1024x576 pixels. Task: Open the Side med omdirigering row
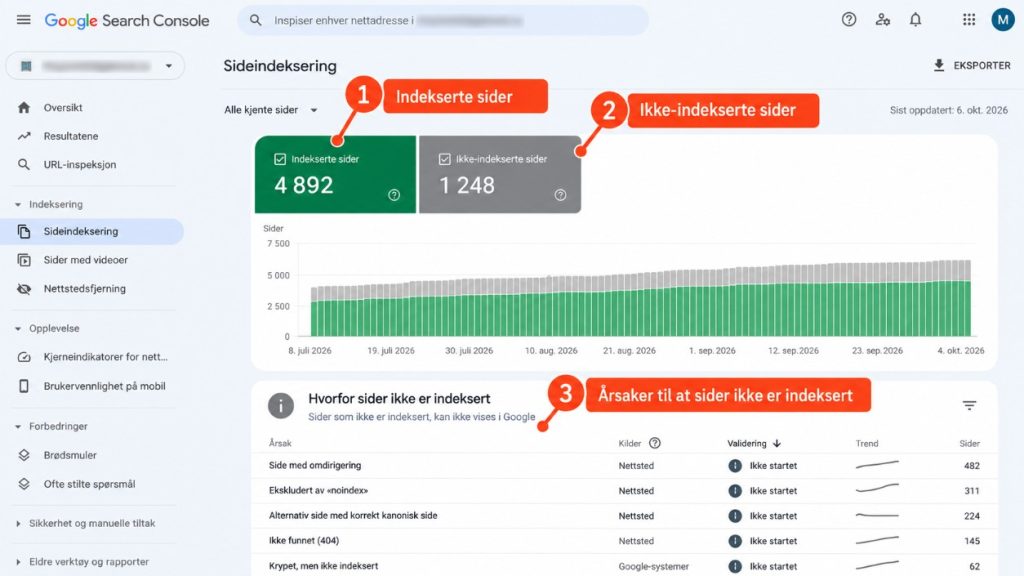(624, 466)
